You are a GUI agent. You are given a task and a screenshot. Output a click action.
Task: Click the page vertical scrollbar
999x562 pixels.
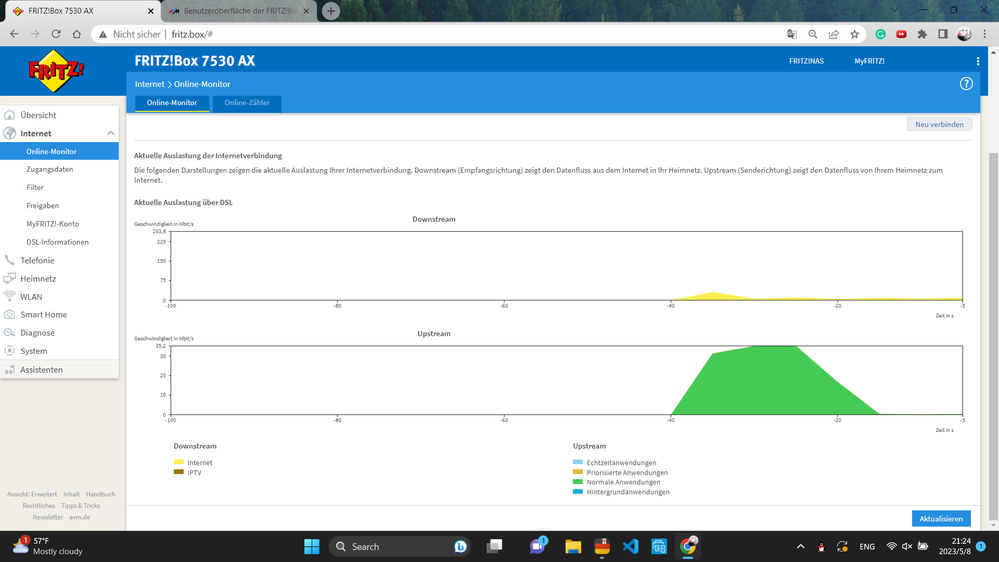point(993,336)
